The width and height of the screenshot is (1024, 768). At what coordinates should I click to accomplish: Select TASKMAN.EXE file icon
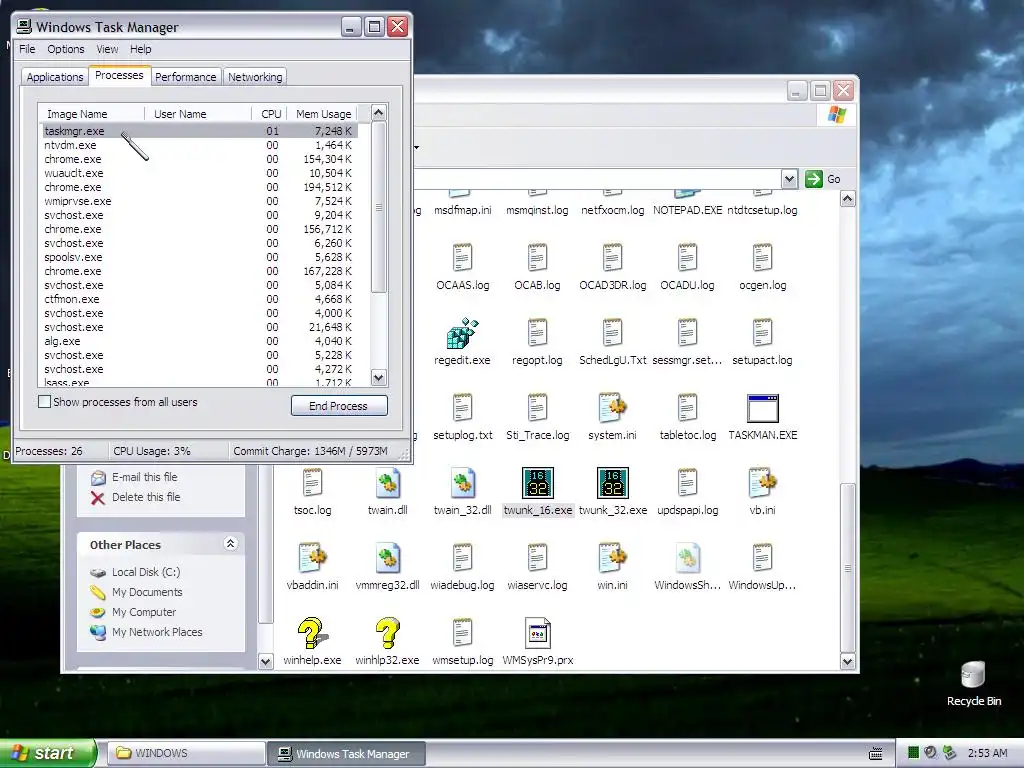tap(762, 408)
